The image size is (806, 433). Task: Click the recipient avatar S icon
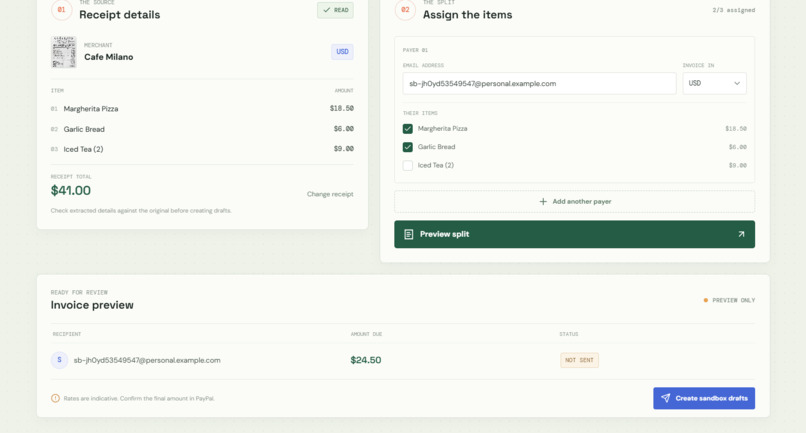click(x=60, y=360)
